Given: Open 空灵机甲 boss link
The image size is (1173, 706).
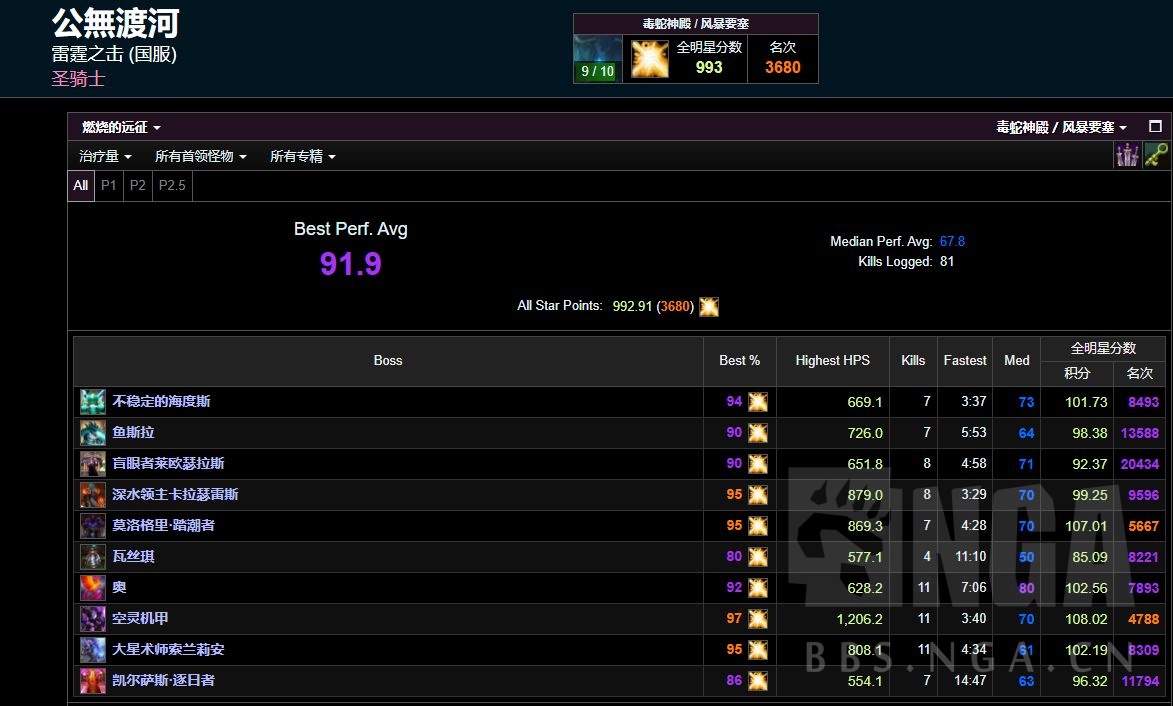Looking at the screenshot, I should 140,619.
